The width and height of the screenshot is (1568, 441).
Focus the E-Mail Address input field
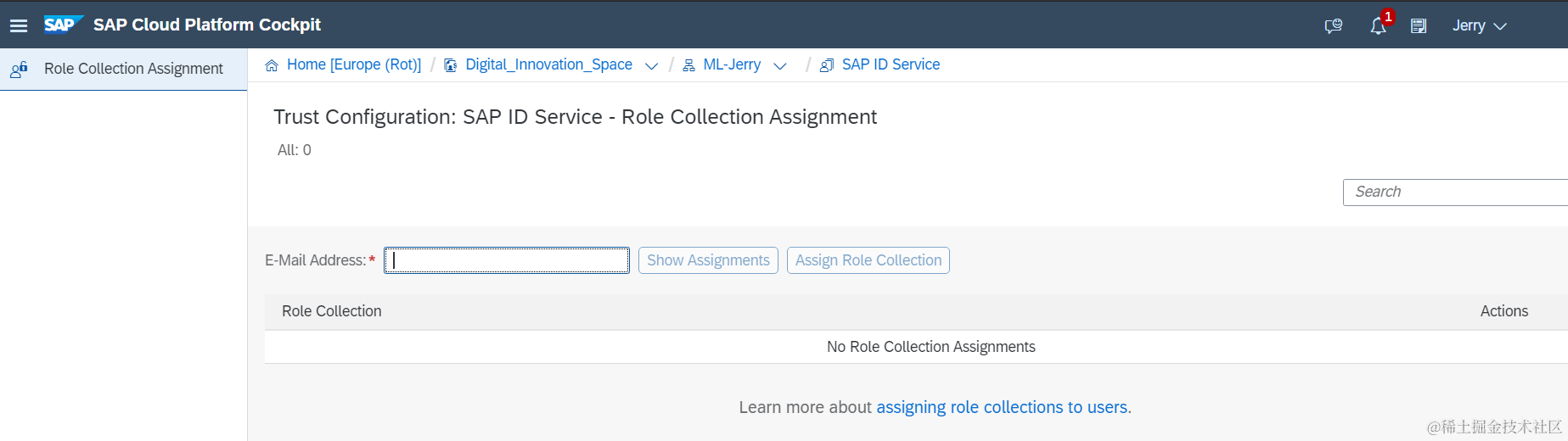click(507, 260)
